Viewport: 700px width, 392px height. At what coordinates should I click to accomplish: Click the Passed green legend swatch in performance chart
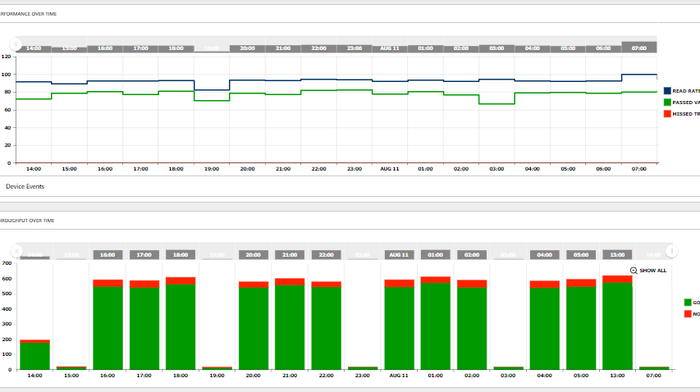[x=667, y=102]
